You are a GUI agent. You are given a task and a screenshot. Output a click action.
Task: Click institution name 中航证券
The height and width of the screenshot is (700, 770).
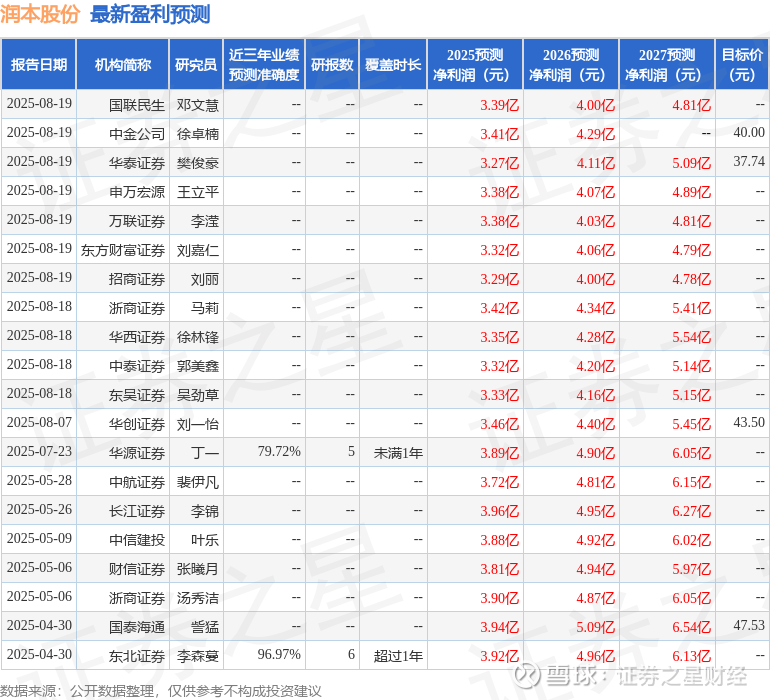click(x=137, y=481)
